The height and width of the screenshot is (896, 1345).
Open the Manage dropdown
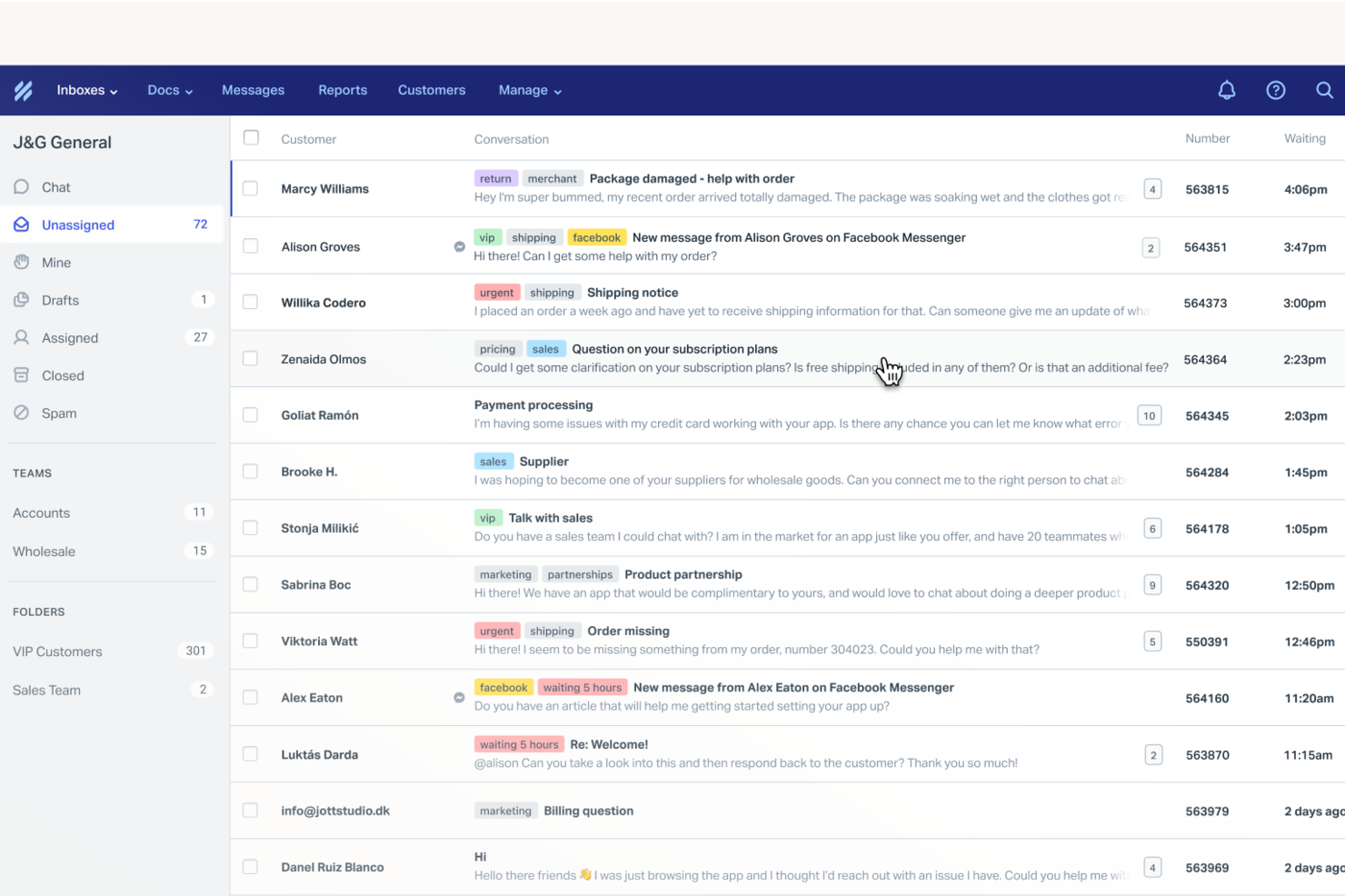(x=530, y=90)
